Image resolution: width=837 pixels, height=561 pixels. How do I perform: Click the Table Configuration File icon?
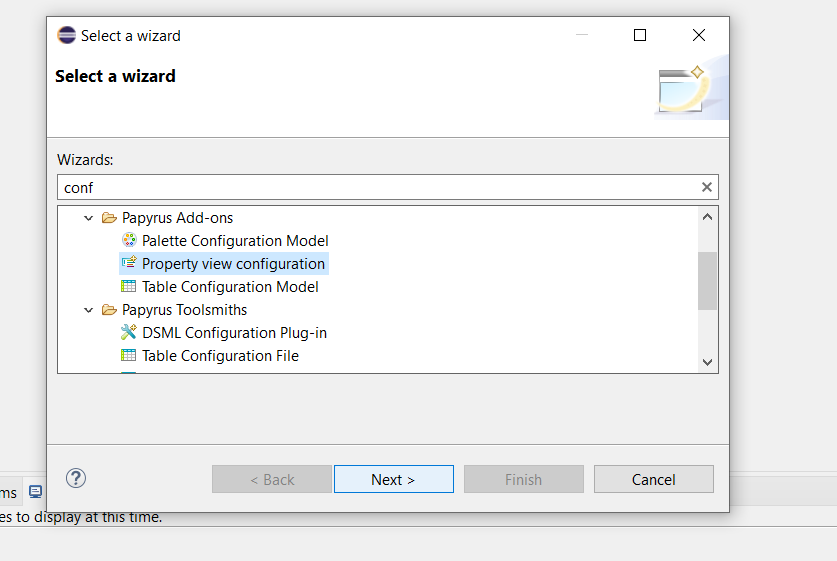point(129,355)
